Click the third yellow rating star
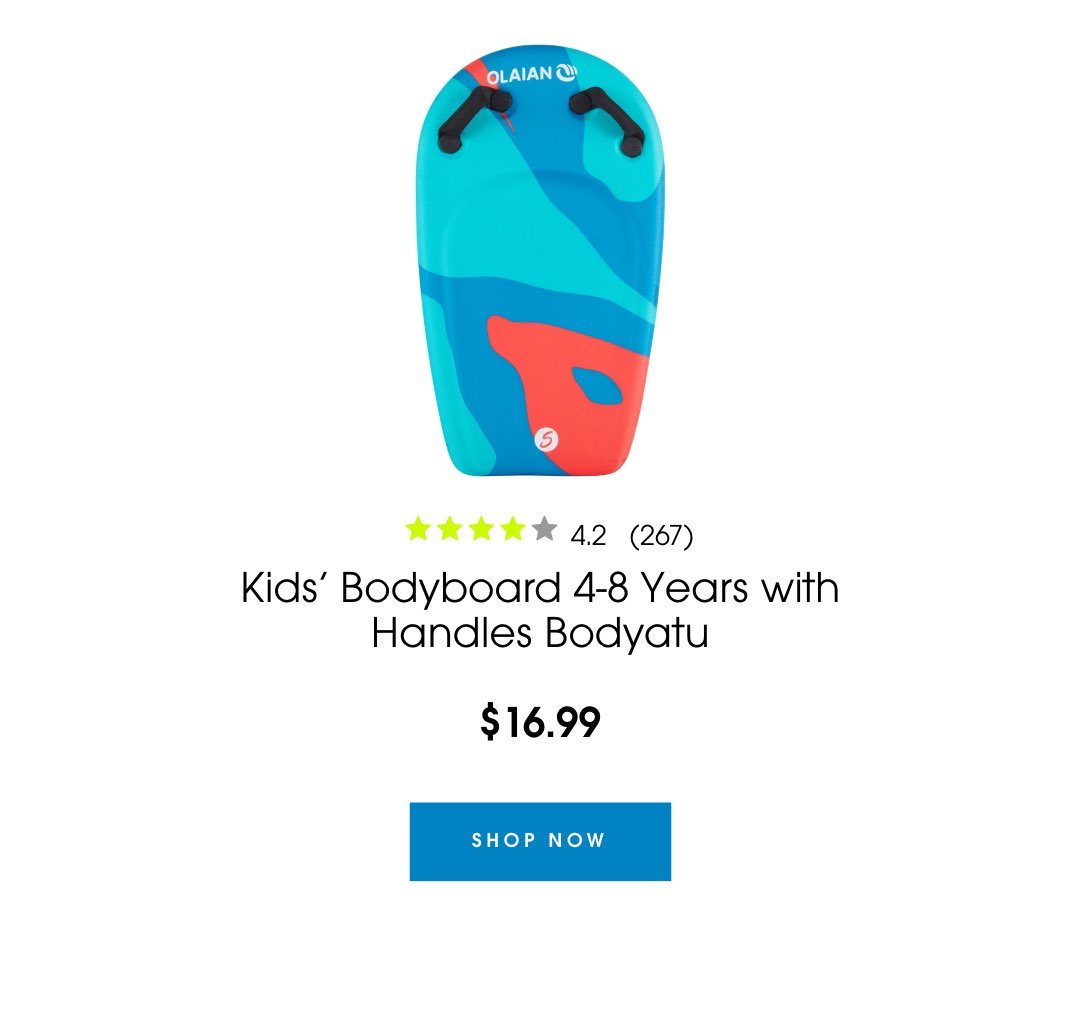The width and height of the screenshot is (1080, 1024). [481, 529]
